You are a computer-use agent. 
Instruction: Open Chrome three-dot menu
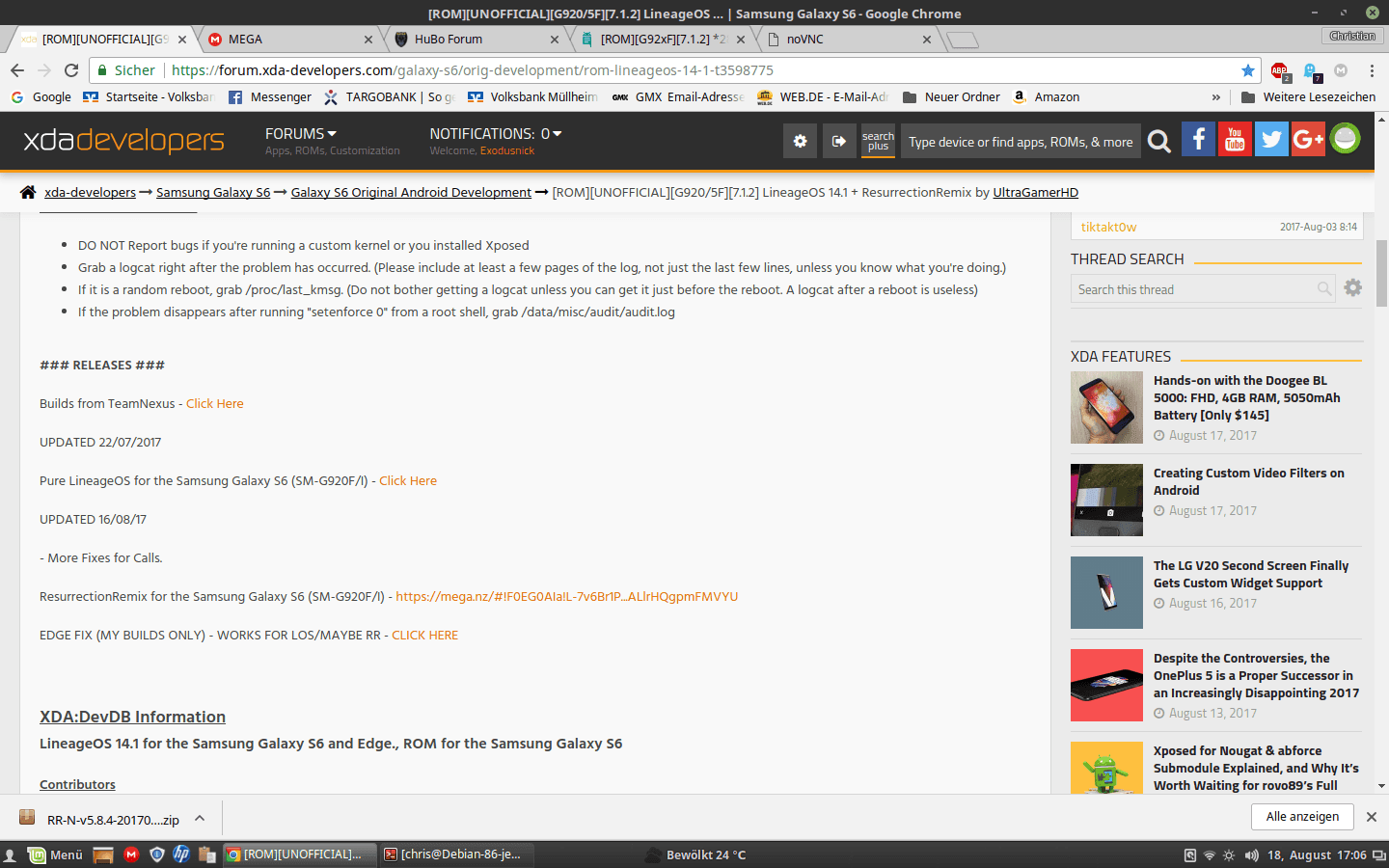pos(1372,70)
